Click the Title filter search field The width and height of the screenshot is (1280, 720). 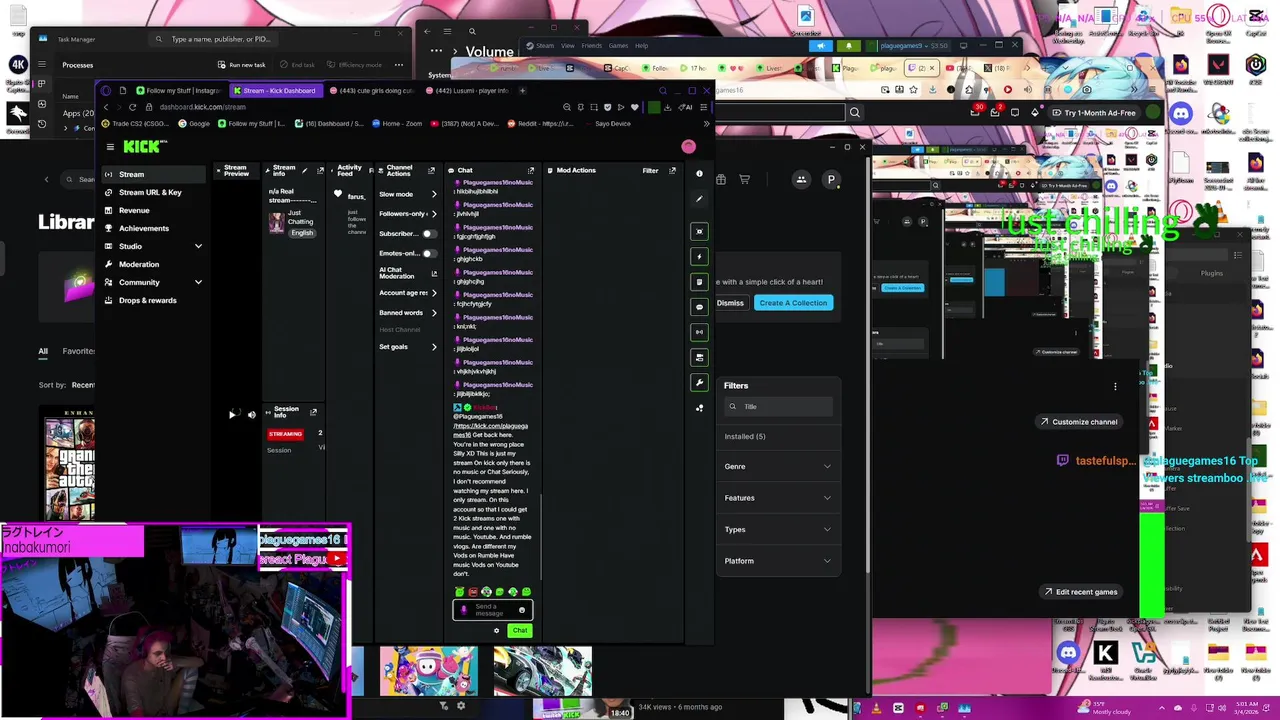(x=779, y=407)
